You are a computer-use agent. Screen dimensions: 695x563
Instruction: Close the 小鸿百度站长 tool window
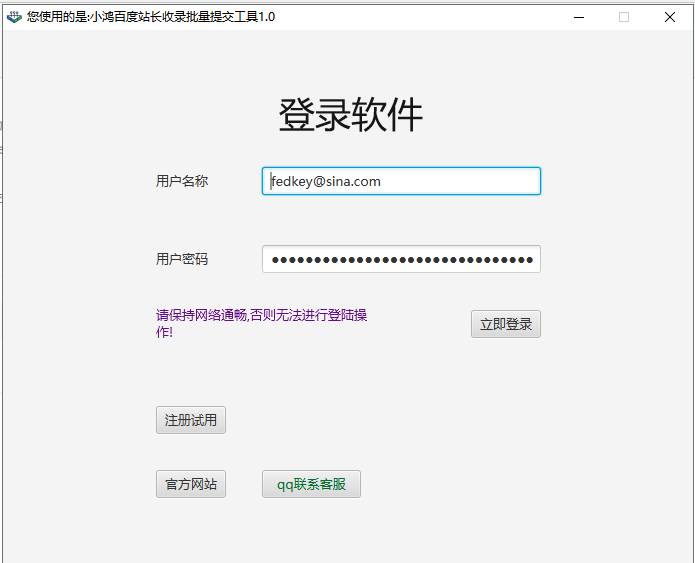[x=670, y=16]
